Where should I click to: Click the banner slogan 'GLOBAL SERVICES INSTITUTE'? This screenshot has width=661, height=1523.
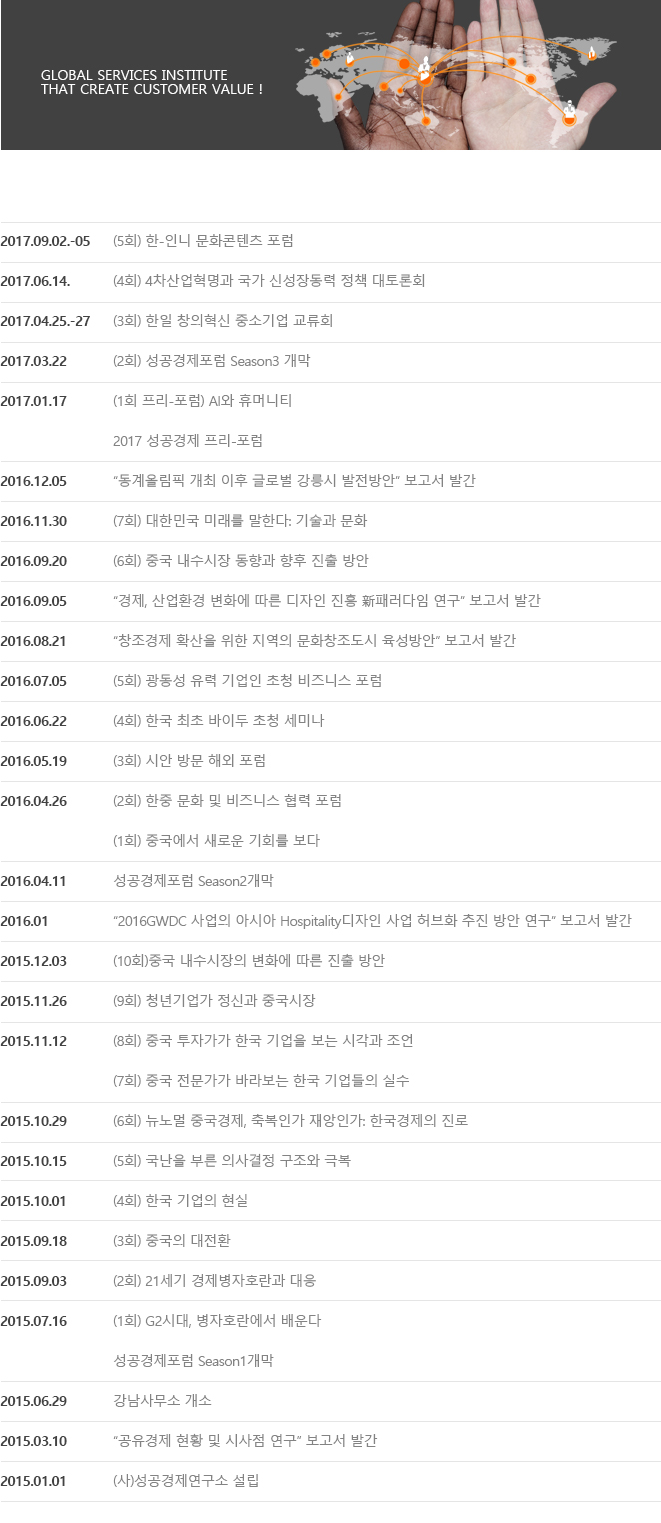[134, 75]
